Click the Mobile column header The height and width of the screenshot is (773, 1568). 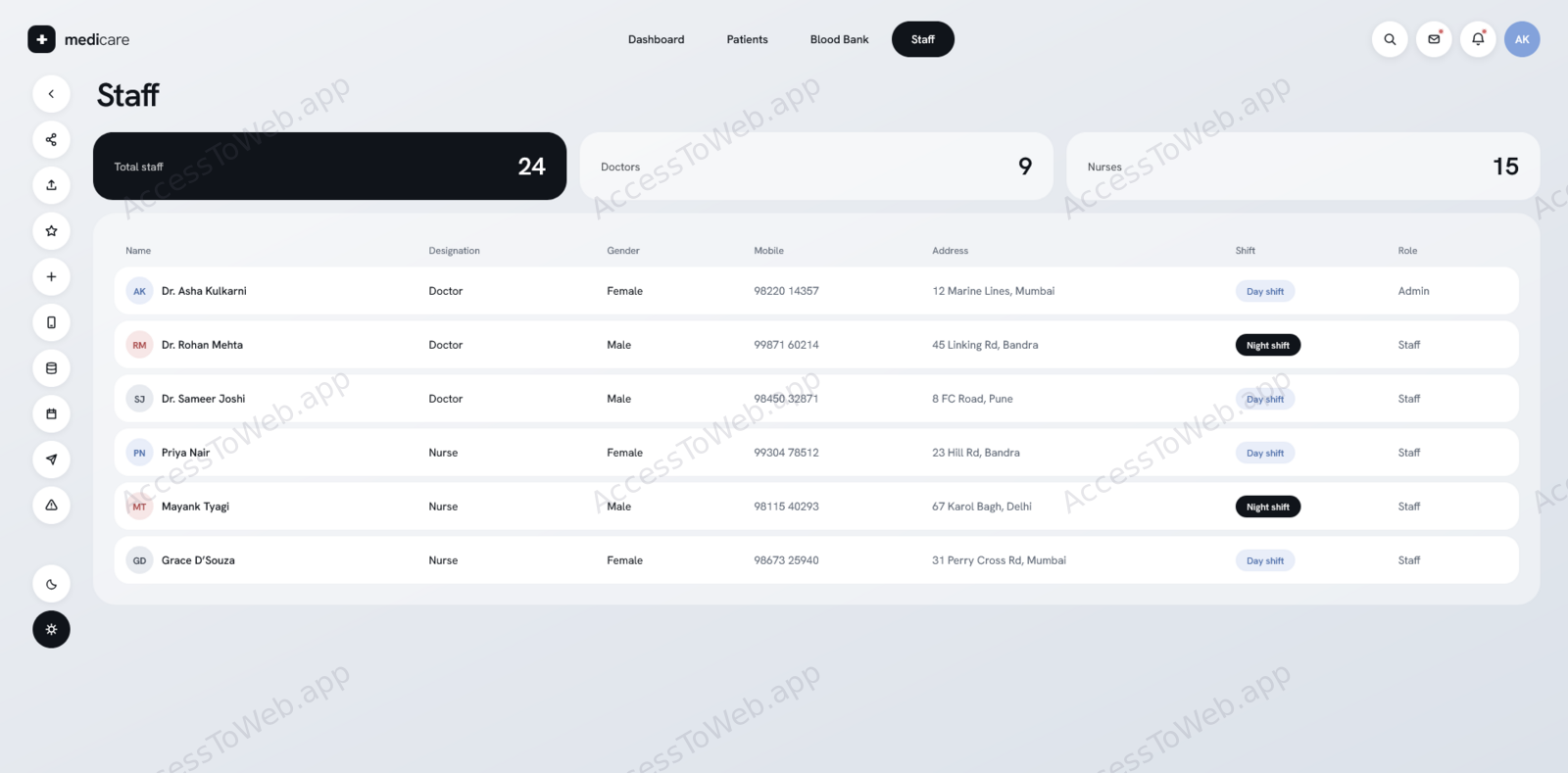[769, 251]
